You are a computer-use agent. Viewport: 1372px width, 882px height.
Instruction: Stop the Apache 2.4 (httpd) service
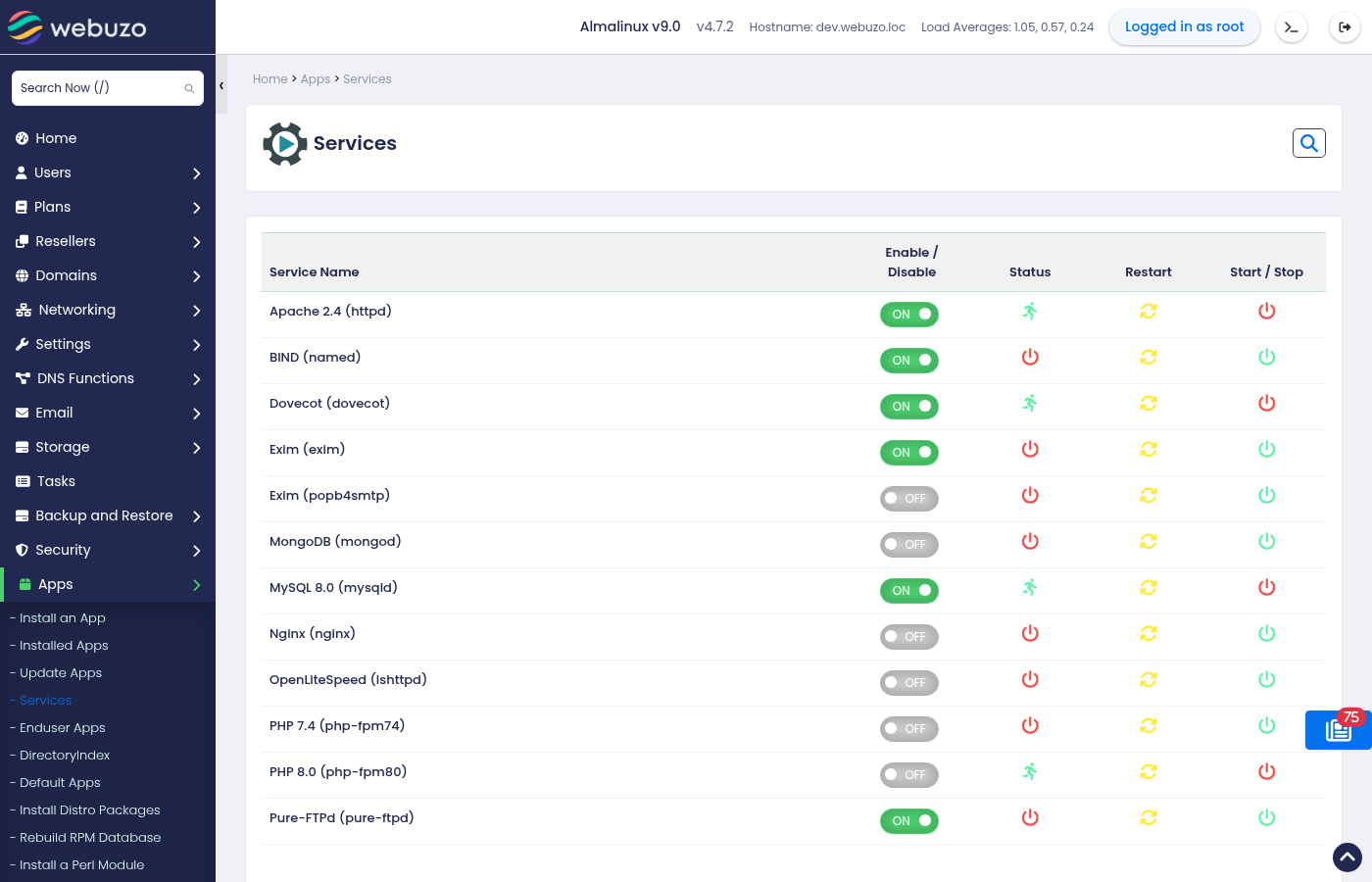(1267, 311)
